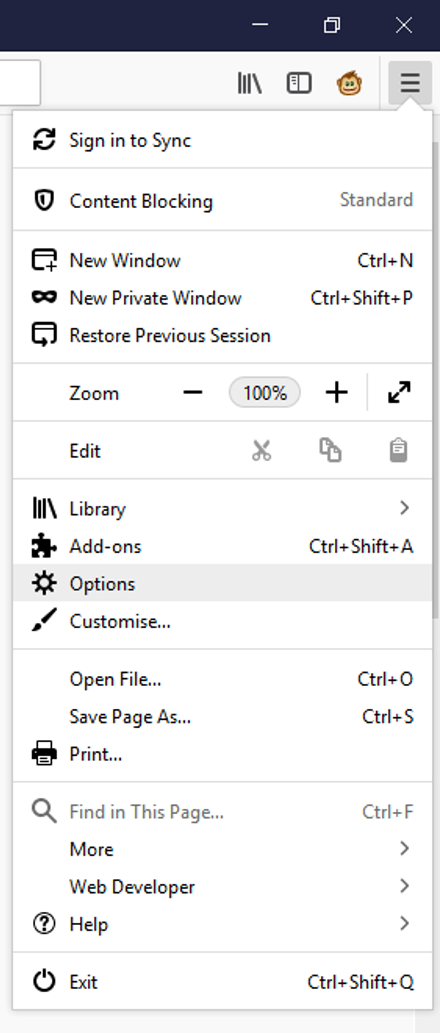
Task: Open Content Blocking Standard setting
Action: pos(223,200)
